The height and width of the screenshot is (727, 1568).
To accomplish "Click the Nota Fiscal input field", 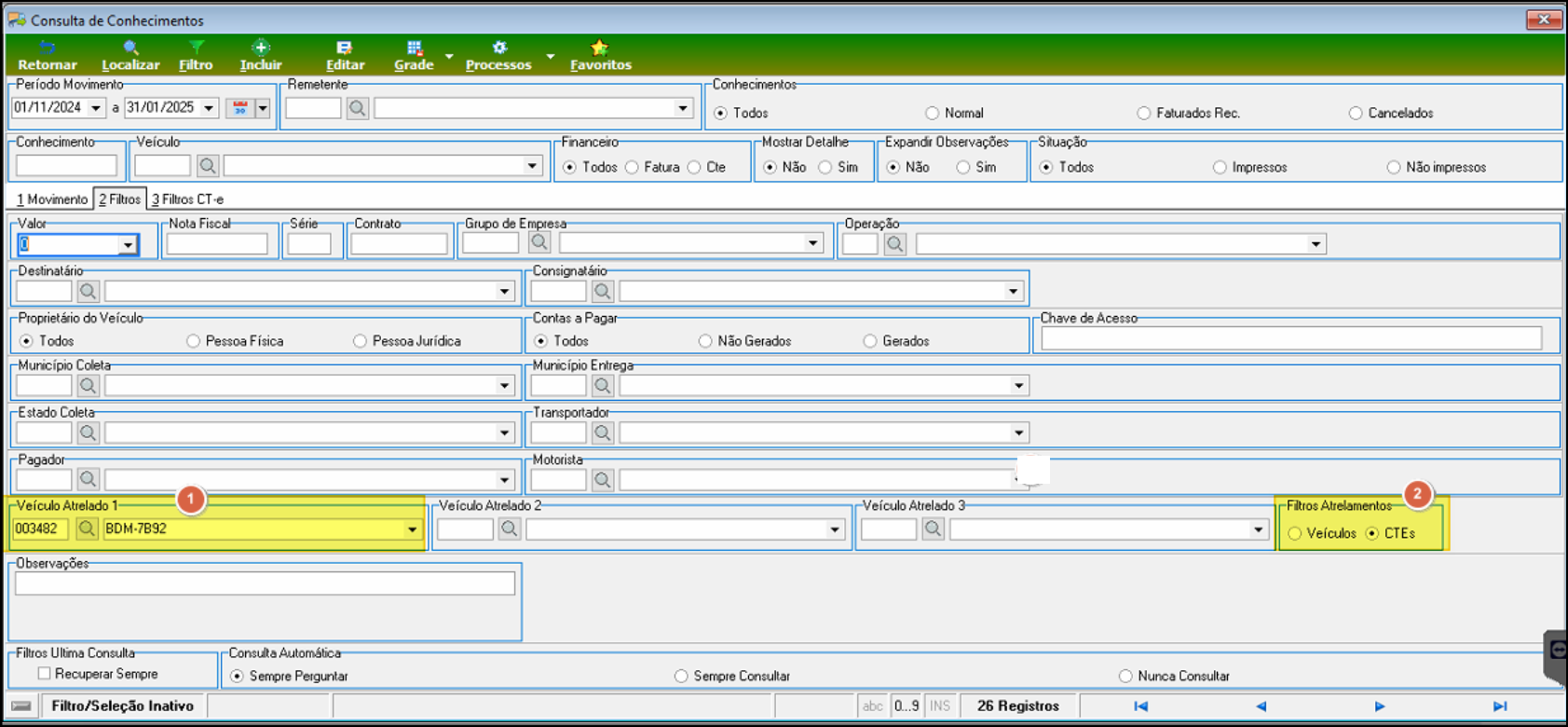I will pyautogui.click(x=217, y=244).
